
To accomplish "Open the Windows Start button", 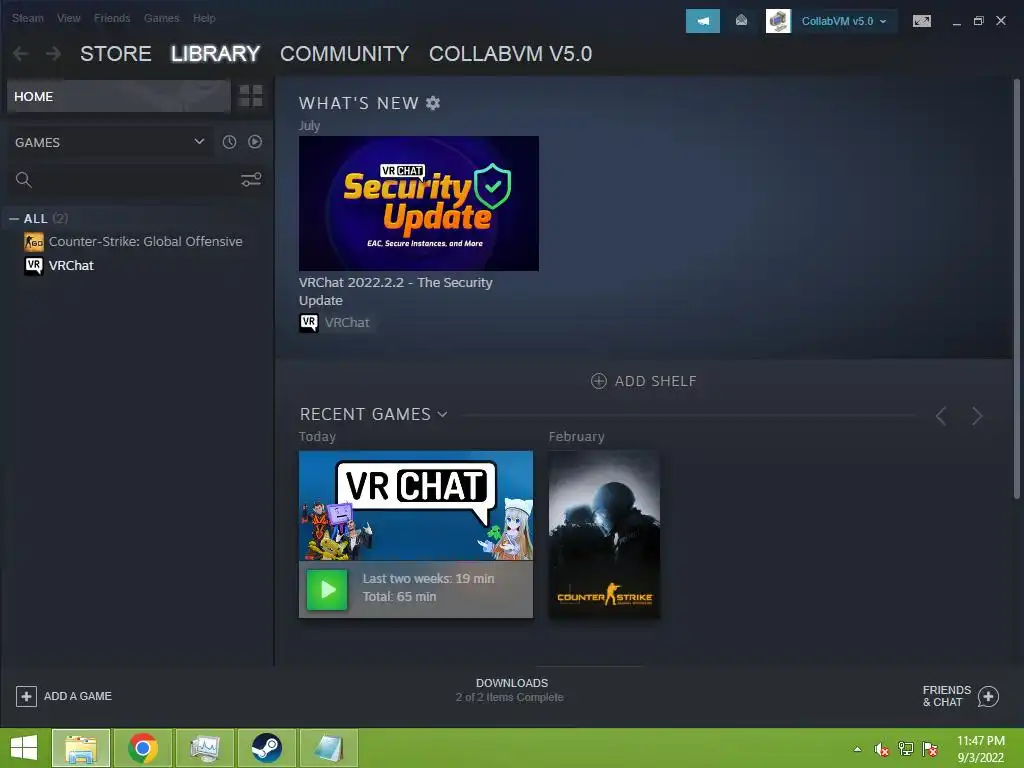I will 24,748.
